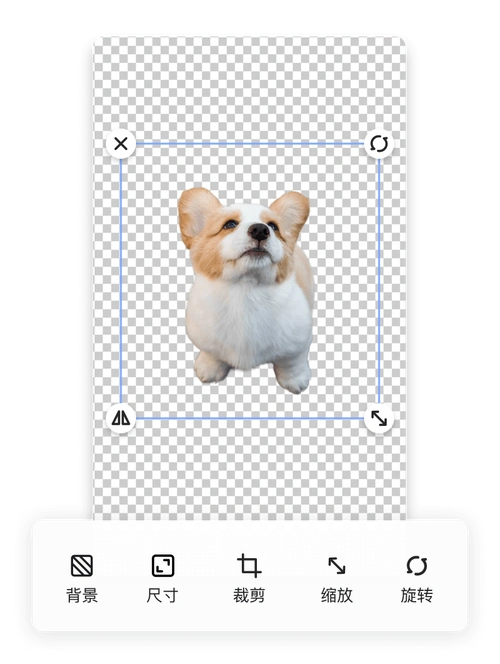Select the corgi dog cutout image
The height and width of the screenshot is (664, 500).
247,290
